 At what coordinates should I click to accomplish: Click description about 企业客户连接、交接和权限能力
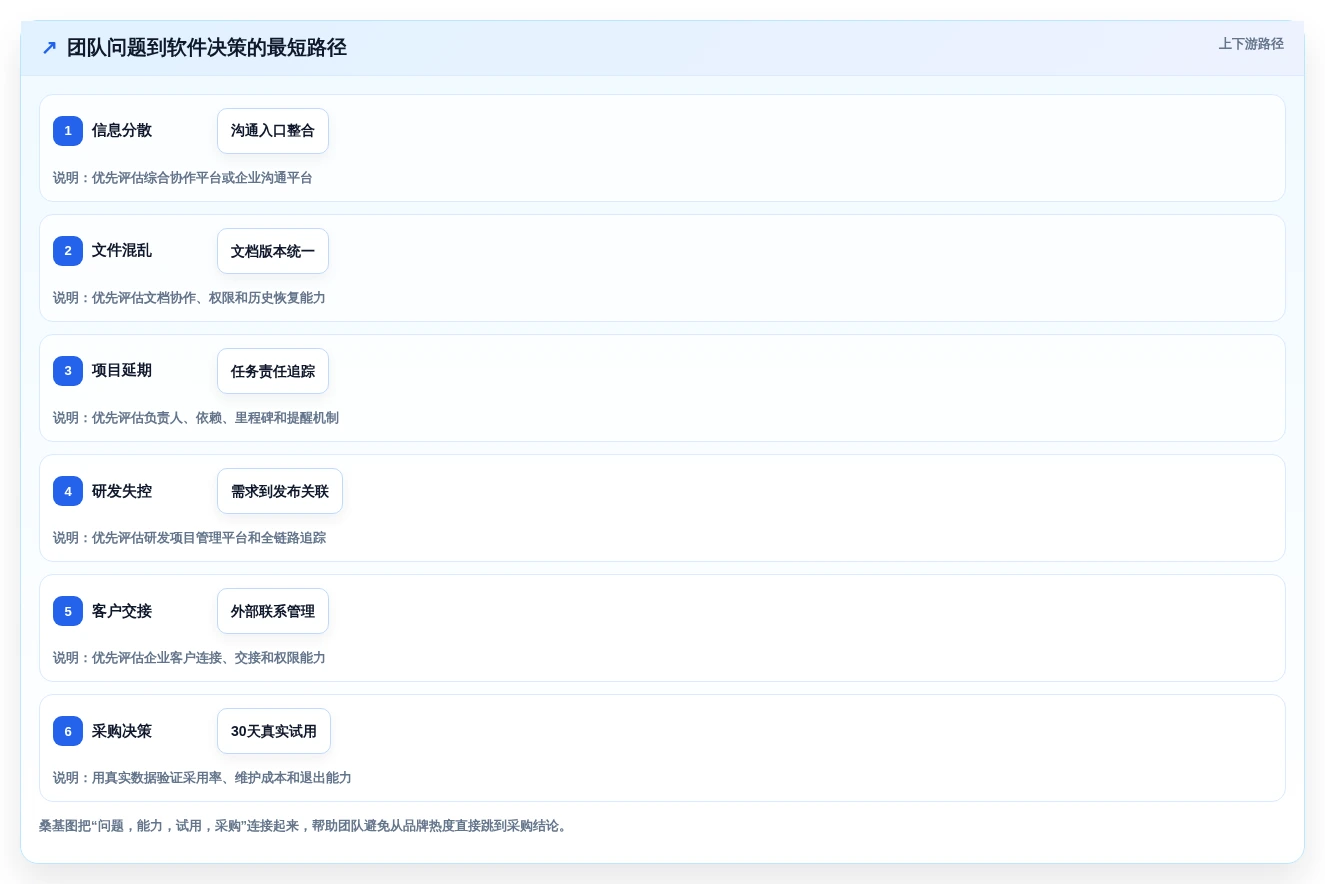pos(189,658)
